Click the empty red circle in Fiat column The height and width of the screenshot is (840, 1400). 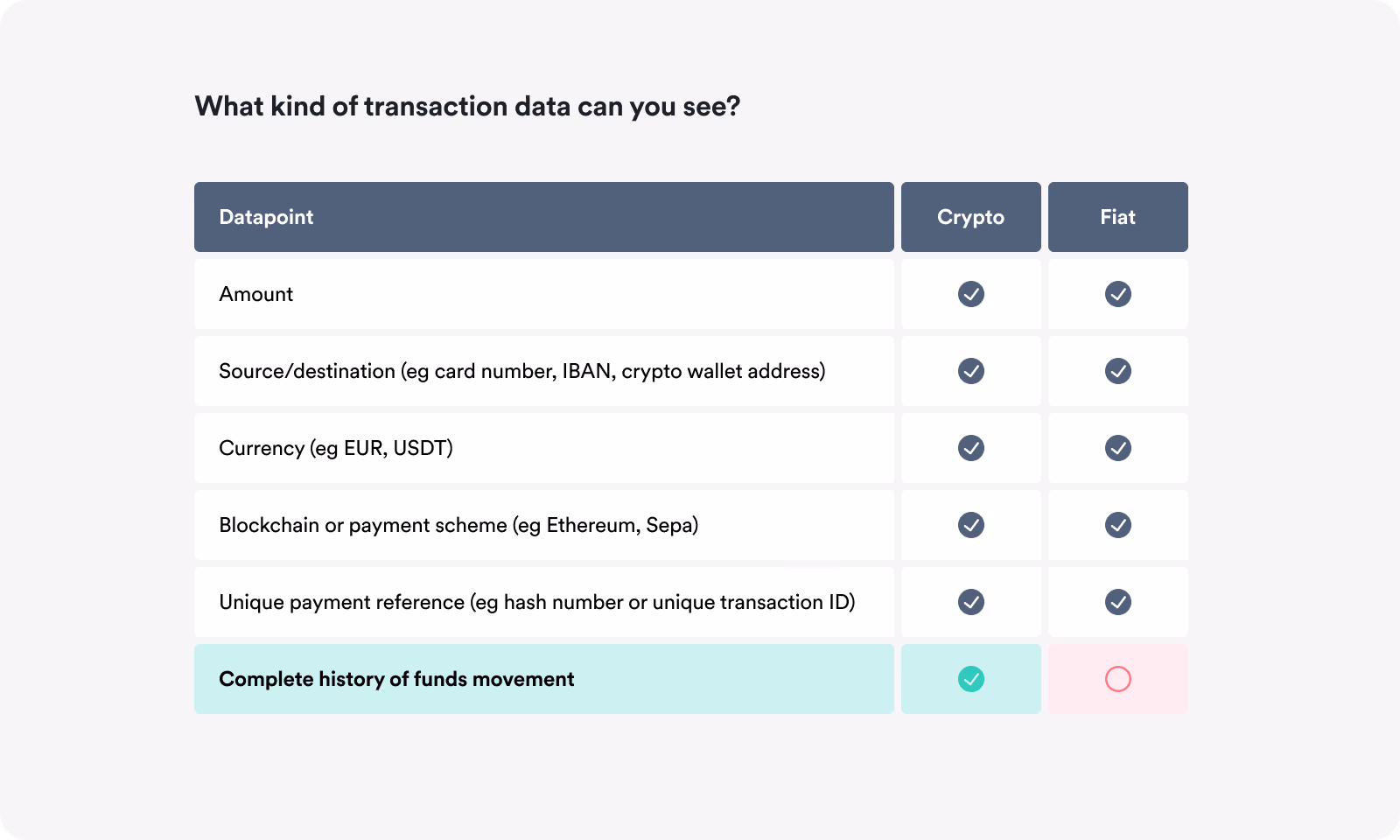coord(1118,679)
